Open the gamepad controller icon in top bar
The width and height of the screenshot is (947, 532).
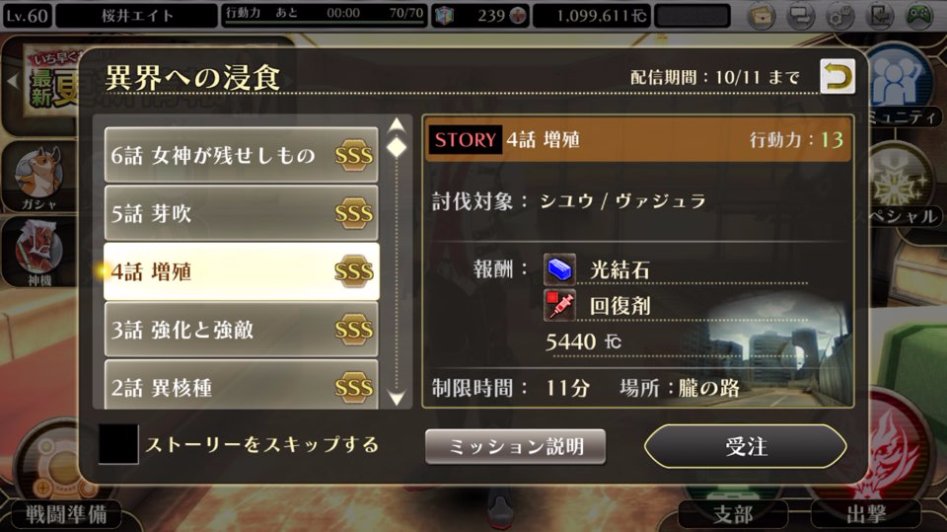919,16
